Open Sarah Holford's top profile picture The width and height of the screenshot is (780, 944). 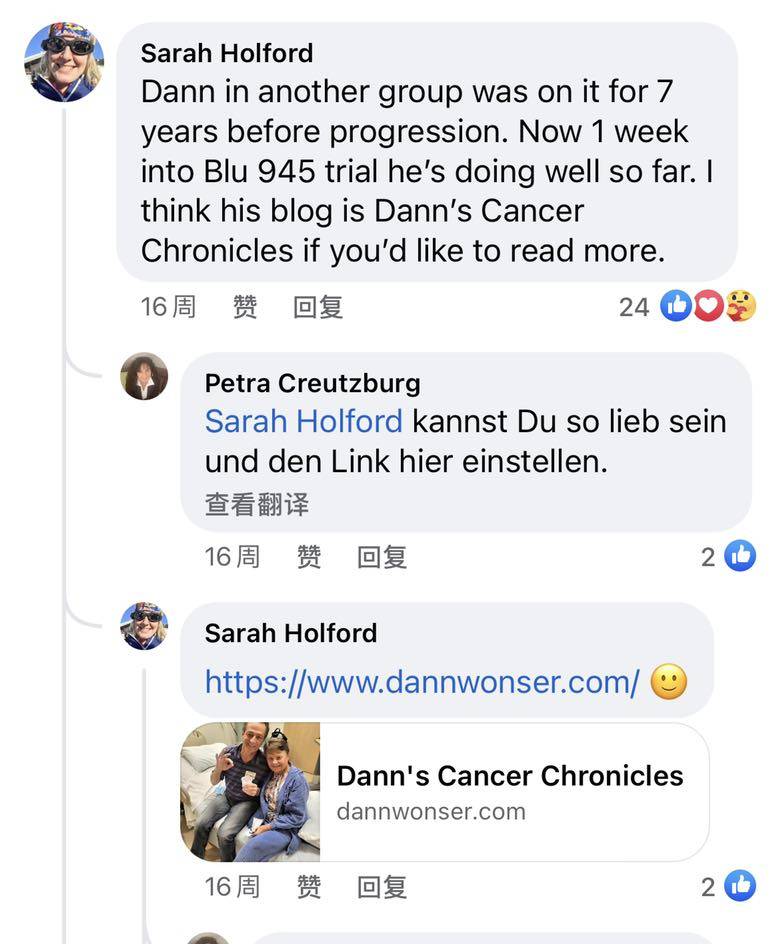click(x=64, y=62)
